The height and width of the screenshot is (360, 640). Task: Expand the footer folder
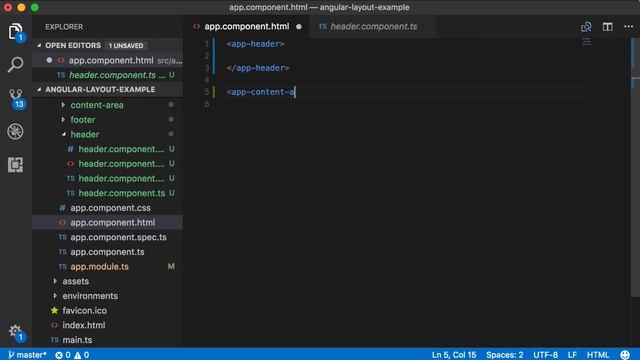click(83, 120)
